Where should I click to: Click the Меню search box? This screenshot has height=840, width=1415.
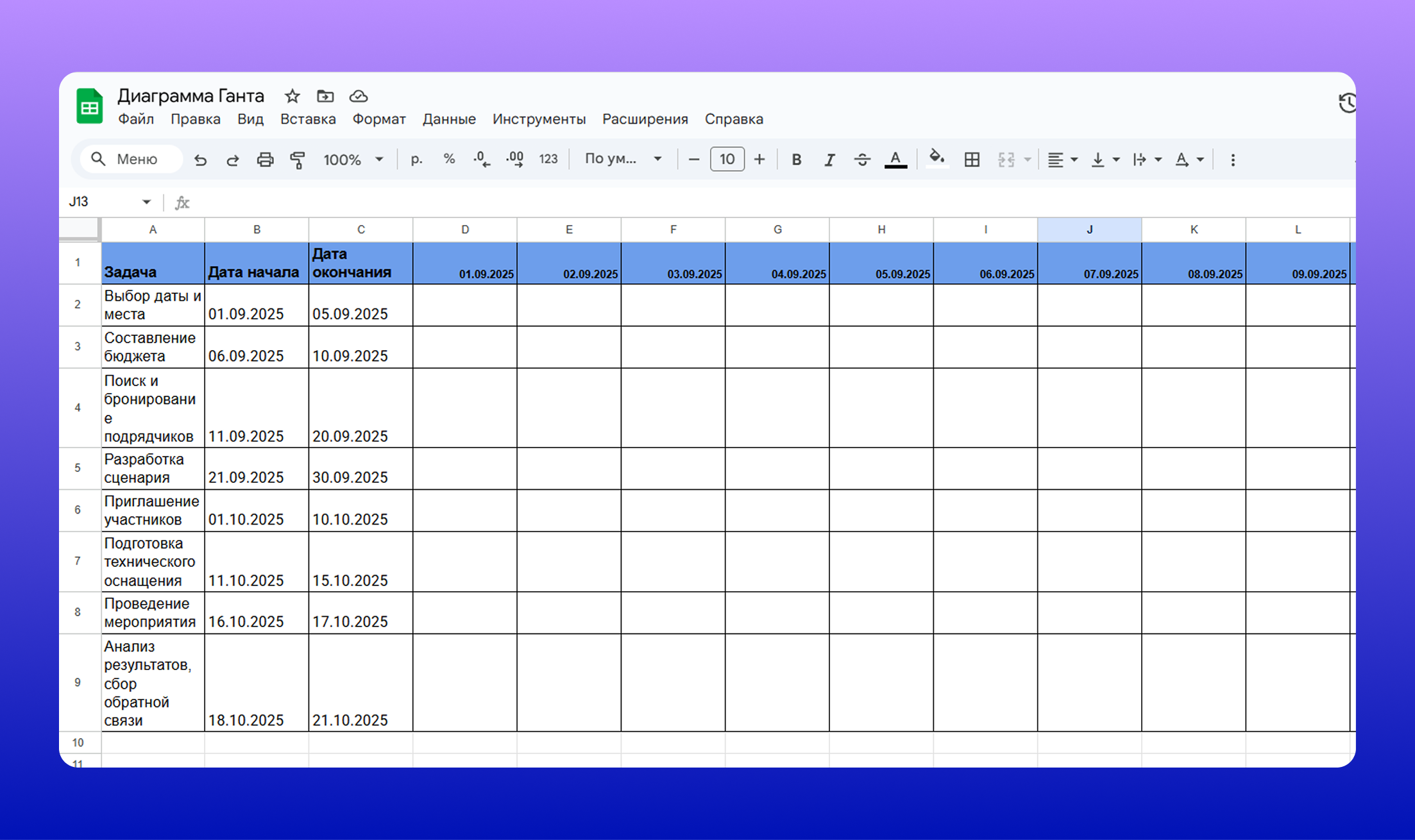click(x=132, y=159)
